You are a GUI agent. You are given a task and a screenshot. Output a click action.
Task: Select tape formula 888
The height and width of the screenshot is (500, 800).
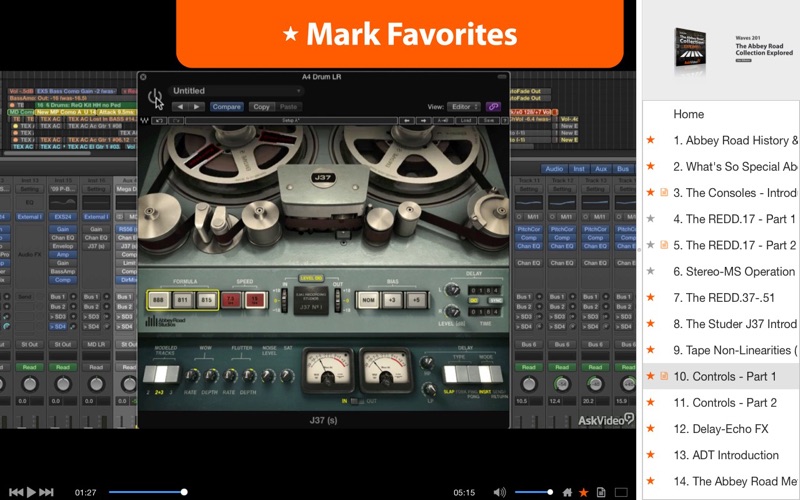pyautogui.click(x=159, y=300)
